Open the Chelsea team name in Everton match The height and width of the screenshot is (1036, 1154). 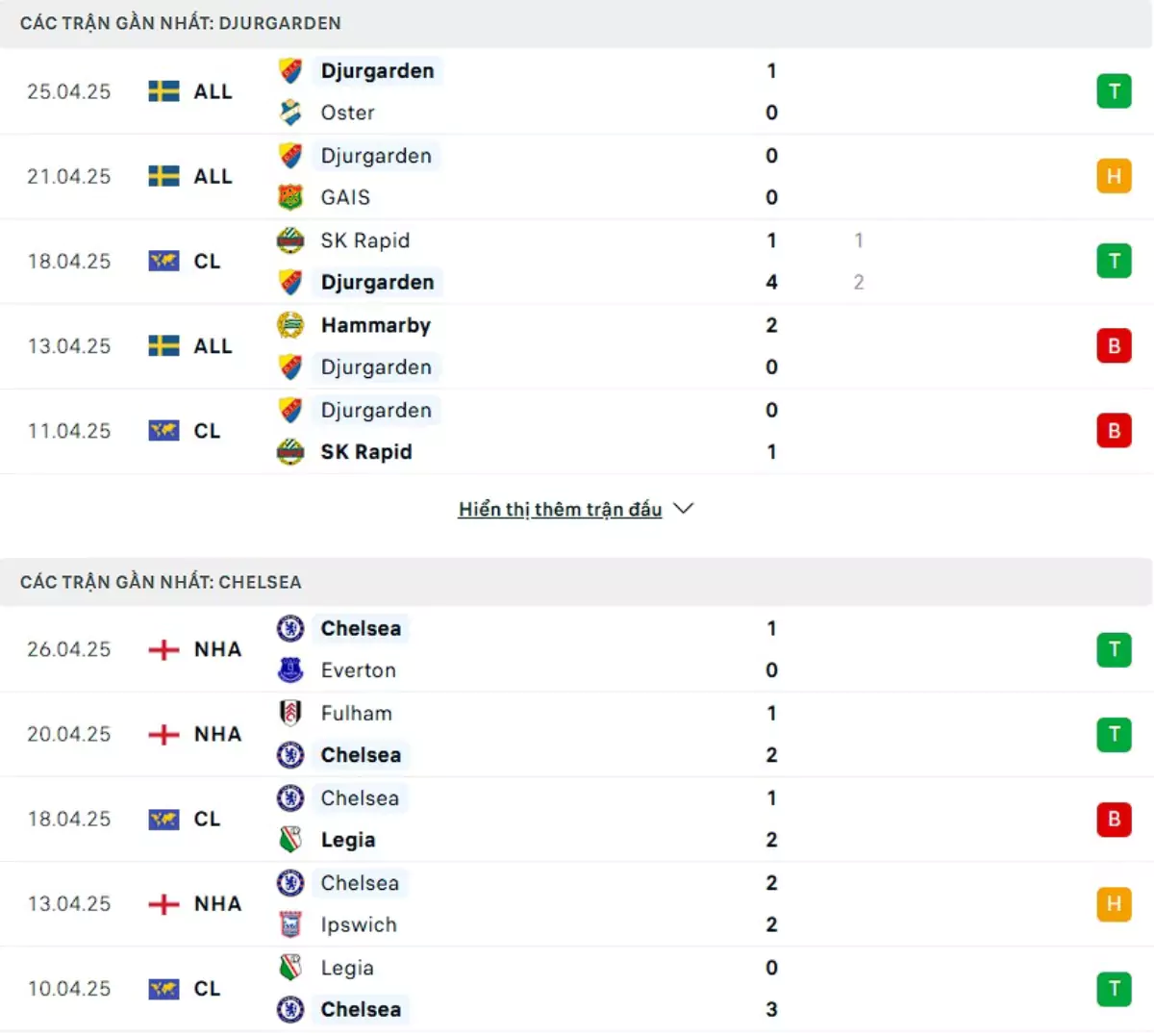click(361, 628)
